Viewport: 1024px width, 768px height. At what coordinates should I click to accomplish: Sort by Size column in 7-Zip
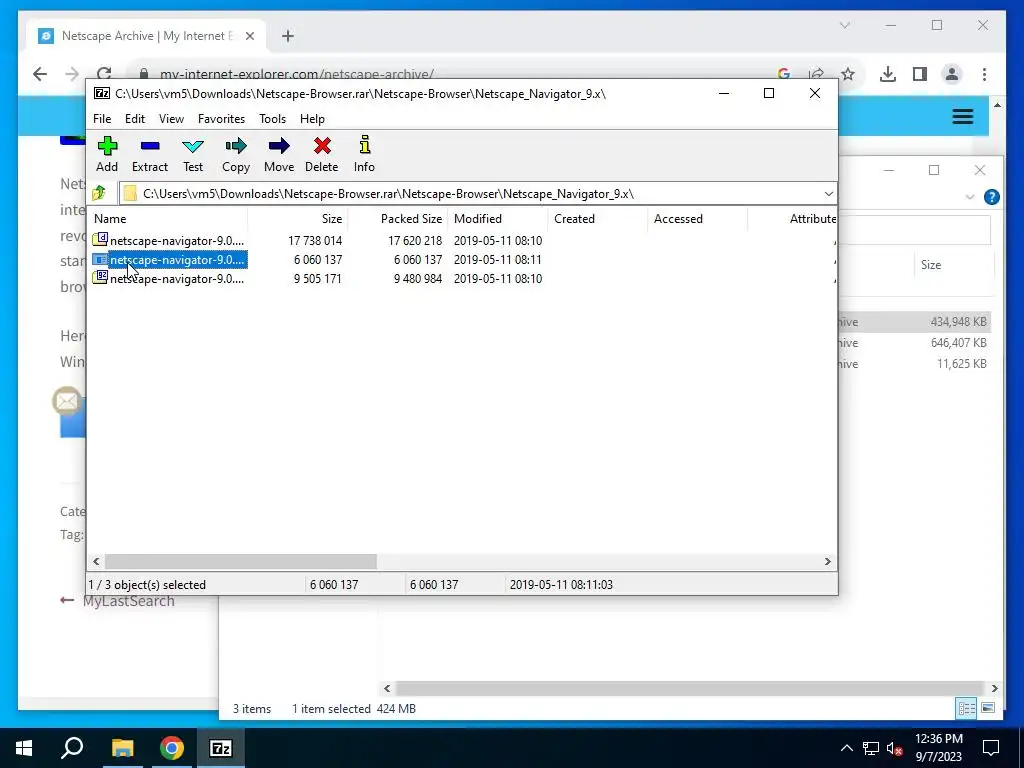tap(297, 219)
